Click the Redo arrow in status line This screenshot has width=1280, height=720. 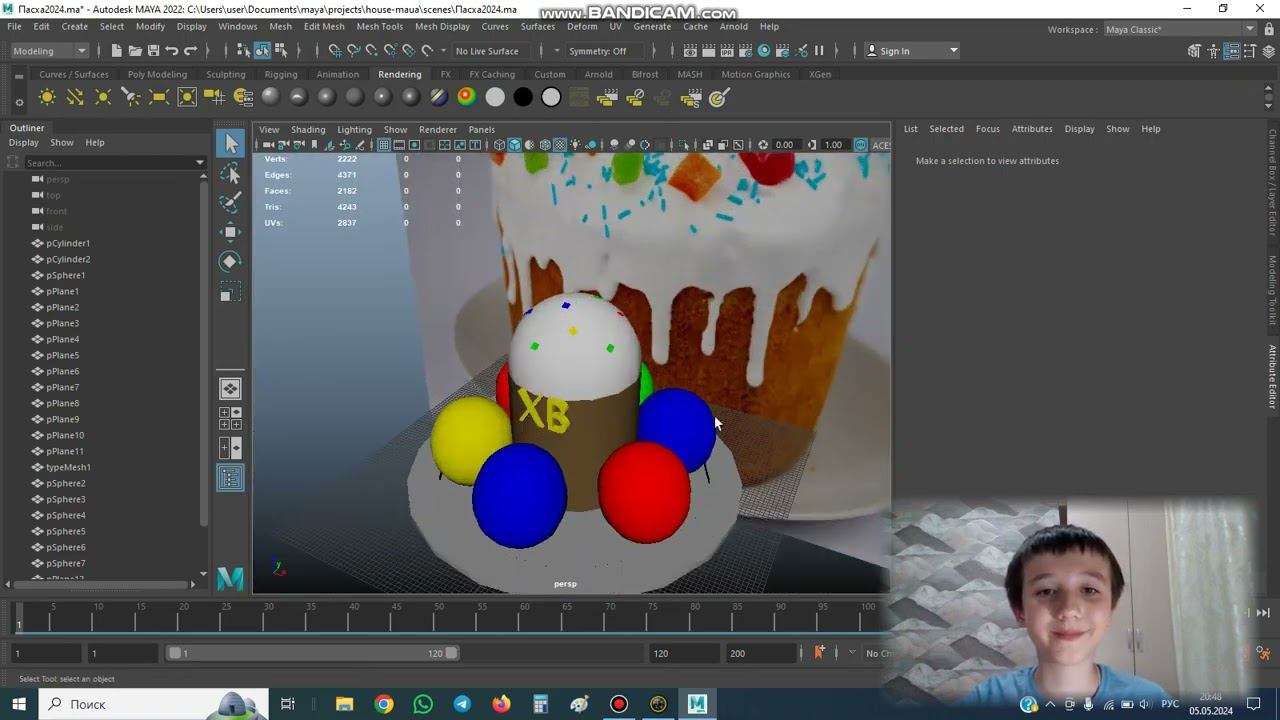coord(190,51)
